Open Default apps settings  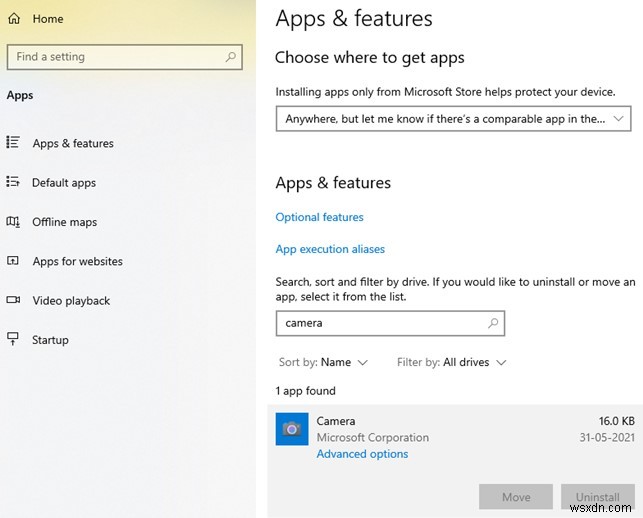tap(64, 183)
